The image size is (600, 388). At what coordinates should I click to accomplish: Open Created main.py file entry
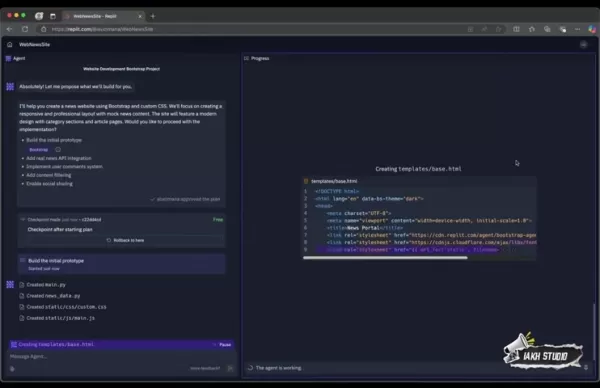tap(42, 285)
